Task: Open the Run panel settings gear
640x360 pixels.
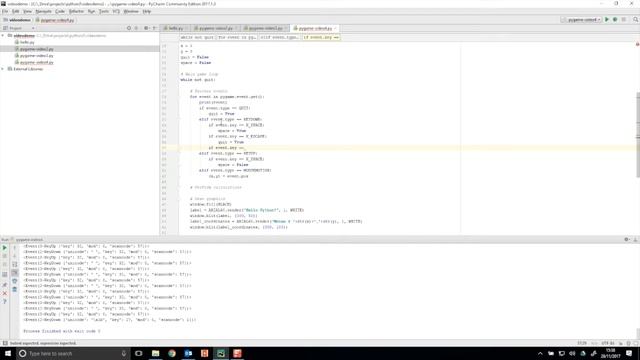Action: [x=627, y=240]
